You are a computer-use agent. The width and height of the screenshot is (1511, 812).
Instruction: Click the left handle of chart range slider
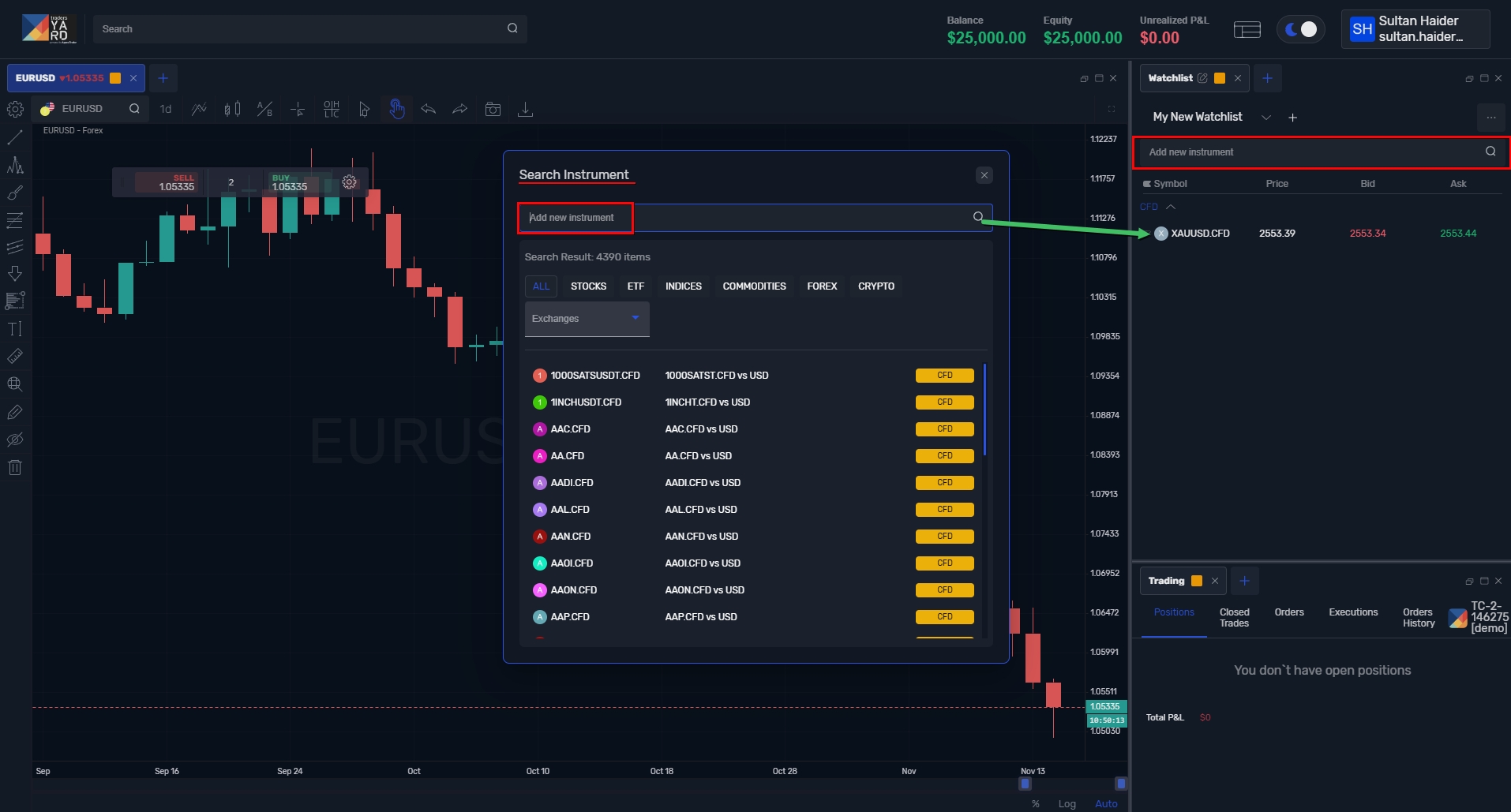coord(1025,784)
